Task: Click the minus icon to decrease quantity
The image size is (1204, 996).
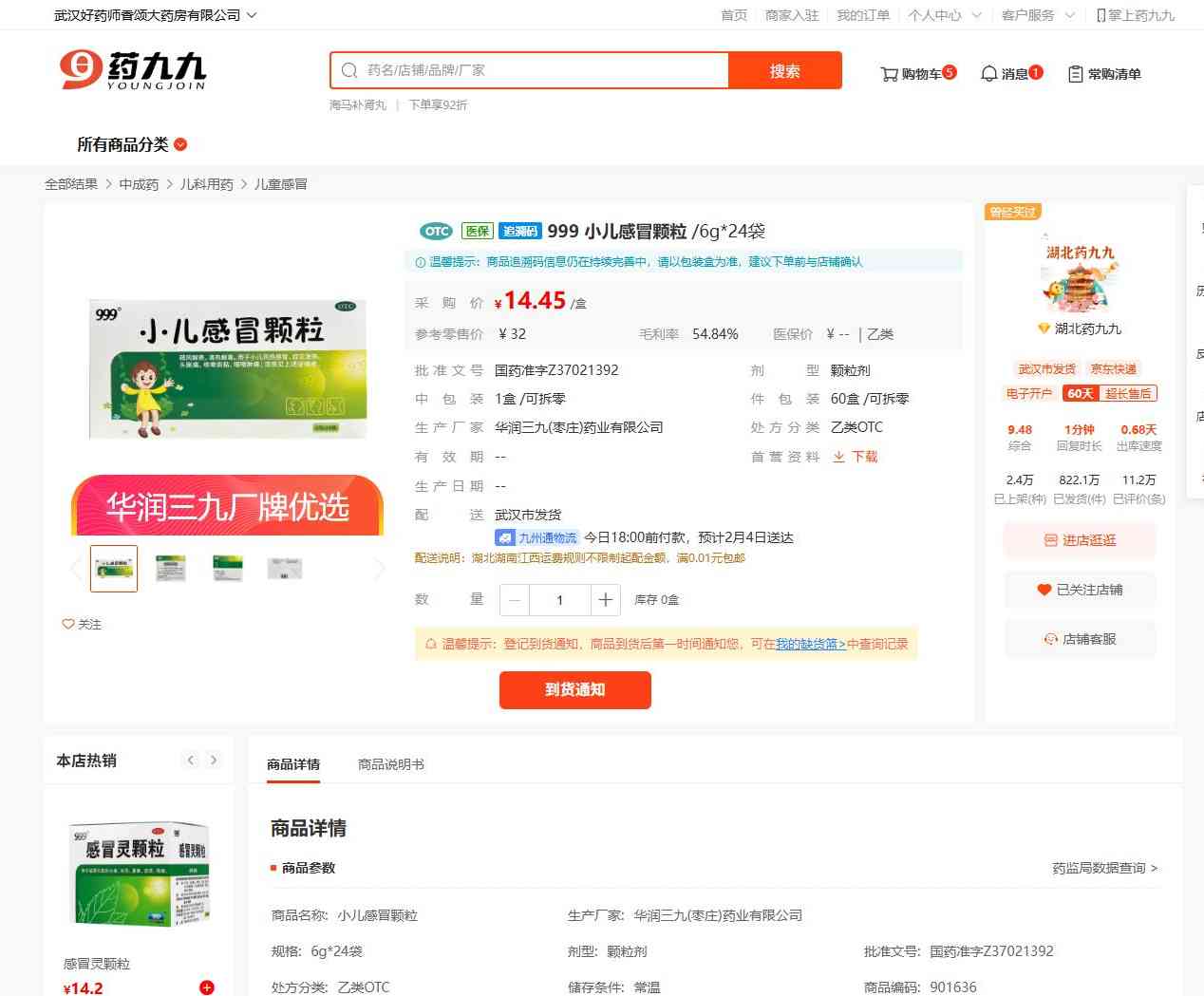Action: [515, 600]
